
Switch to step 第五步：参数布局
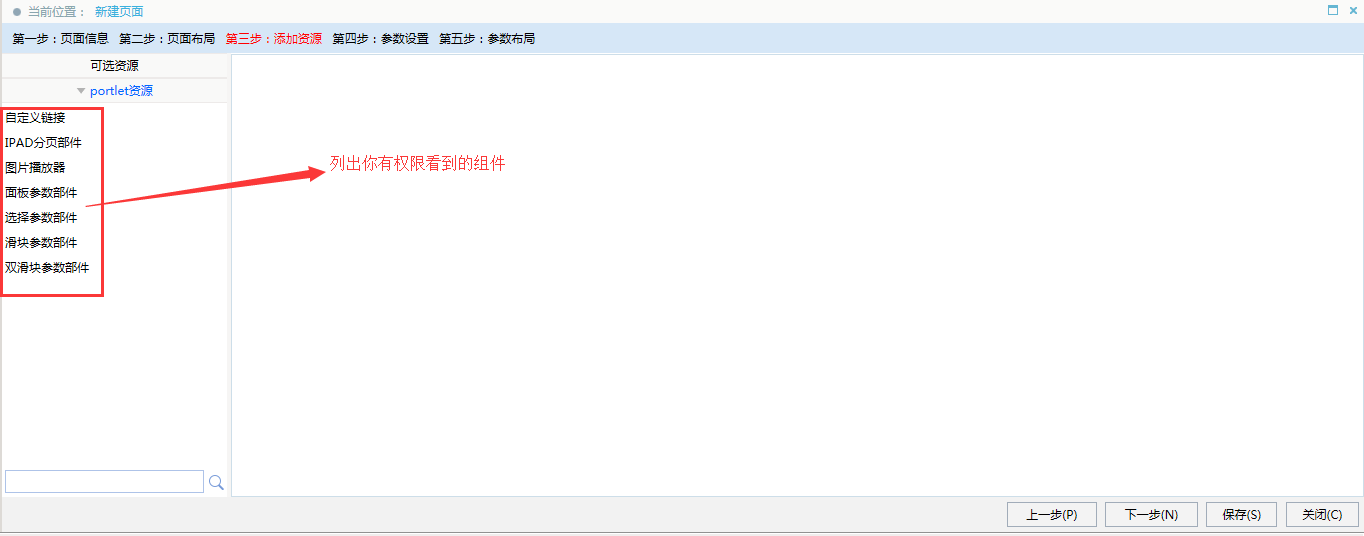[487, 39]
